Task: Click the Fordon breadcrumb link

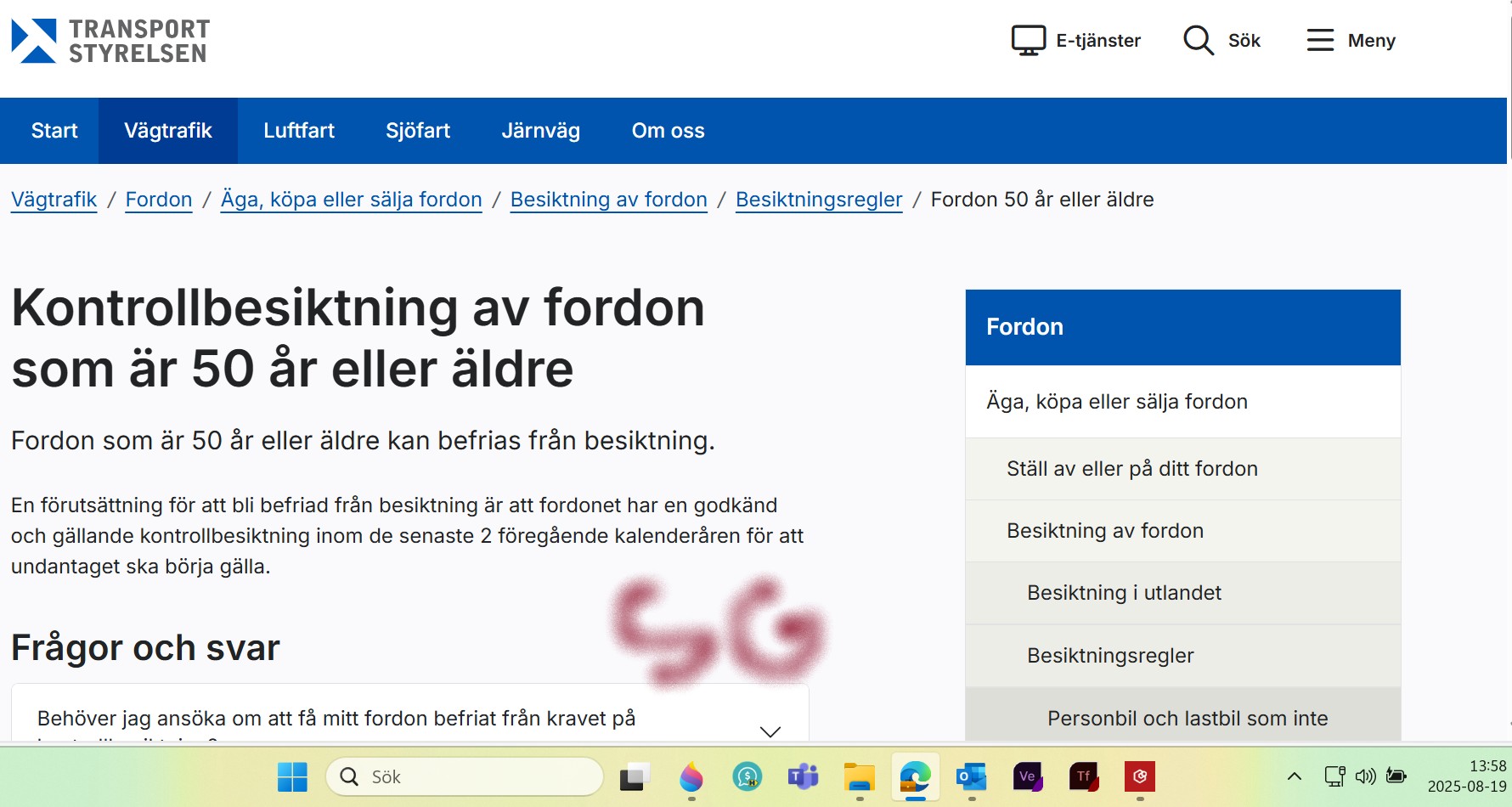Action: (x=159, y=200)
